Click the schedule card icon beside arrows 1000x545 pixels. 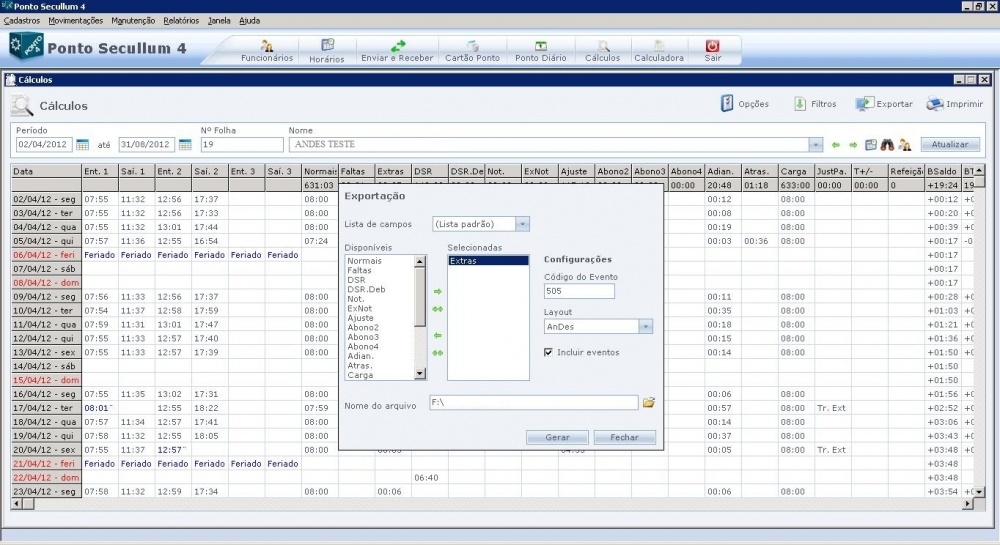(871, 145)
